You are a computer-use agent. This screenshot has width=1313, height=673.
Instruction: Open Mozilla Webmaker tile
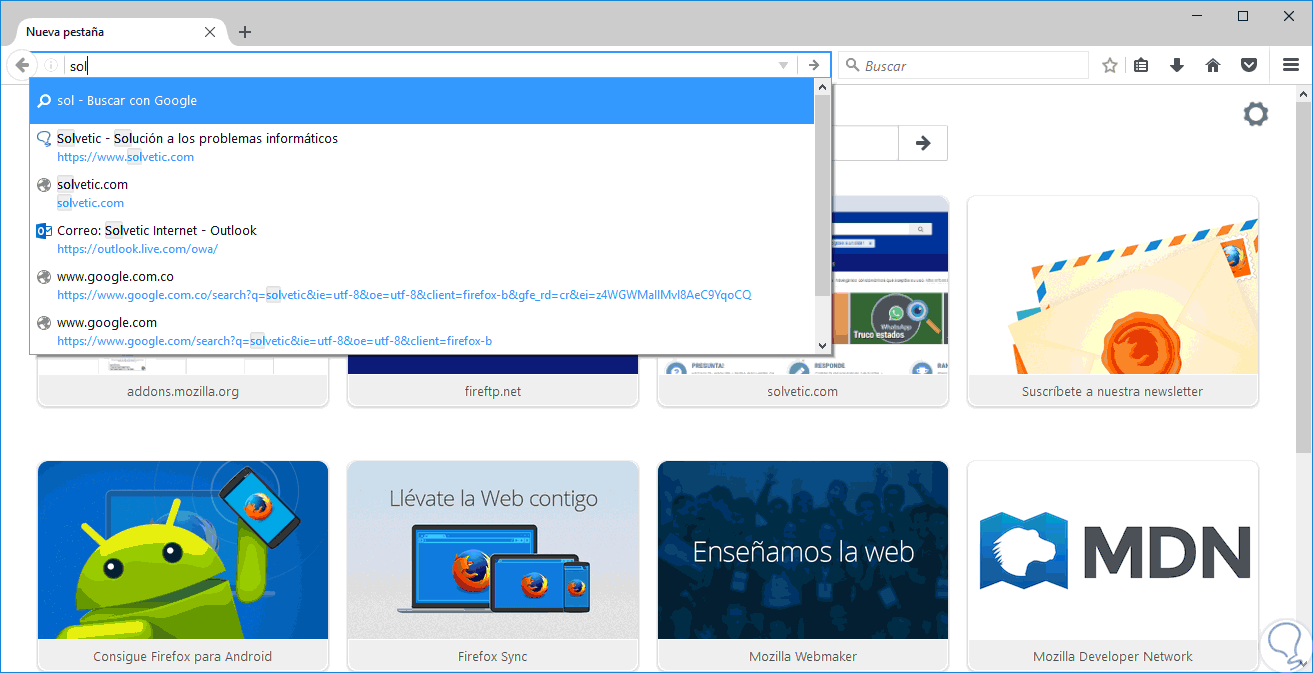803,565
